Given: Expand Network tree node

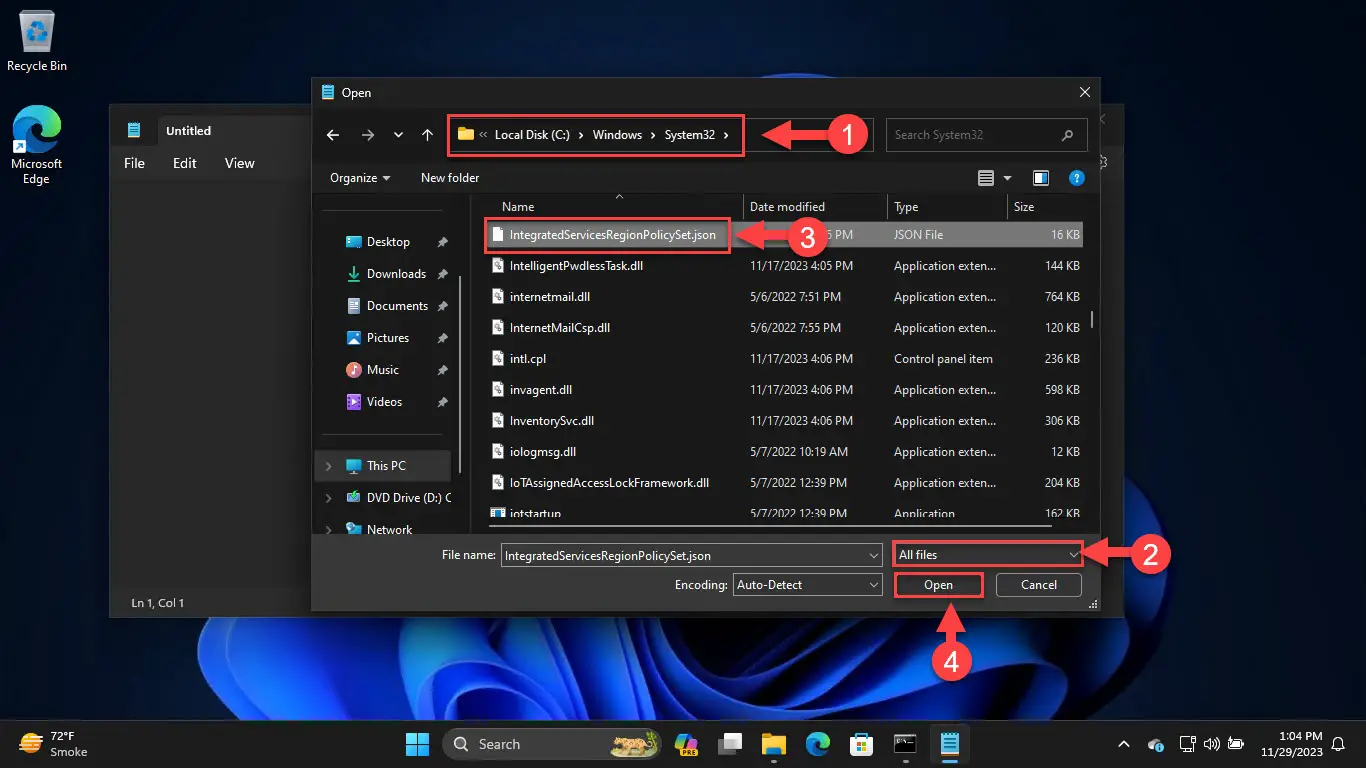Looking at the screenshot, I should (x=329, y=530).
